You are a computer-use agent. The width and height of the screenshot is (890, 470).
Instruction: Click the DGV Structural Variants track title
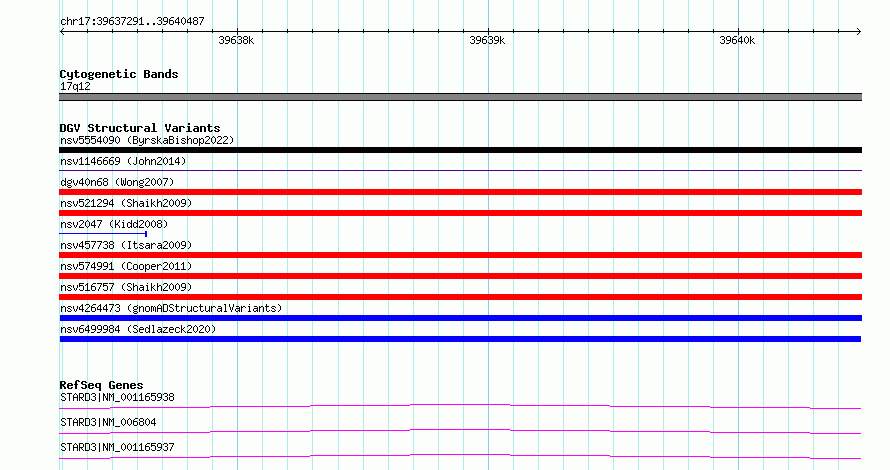[140, 128]
